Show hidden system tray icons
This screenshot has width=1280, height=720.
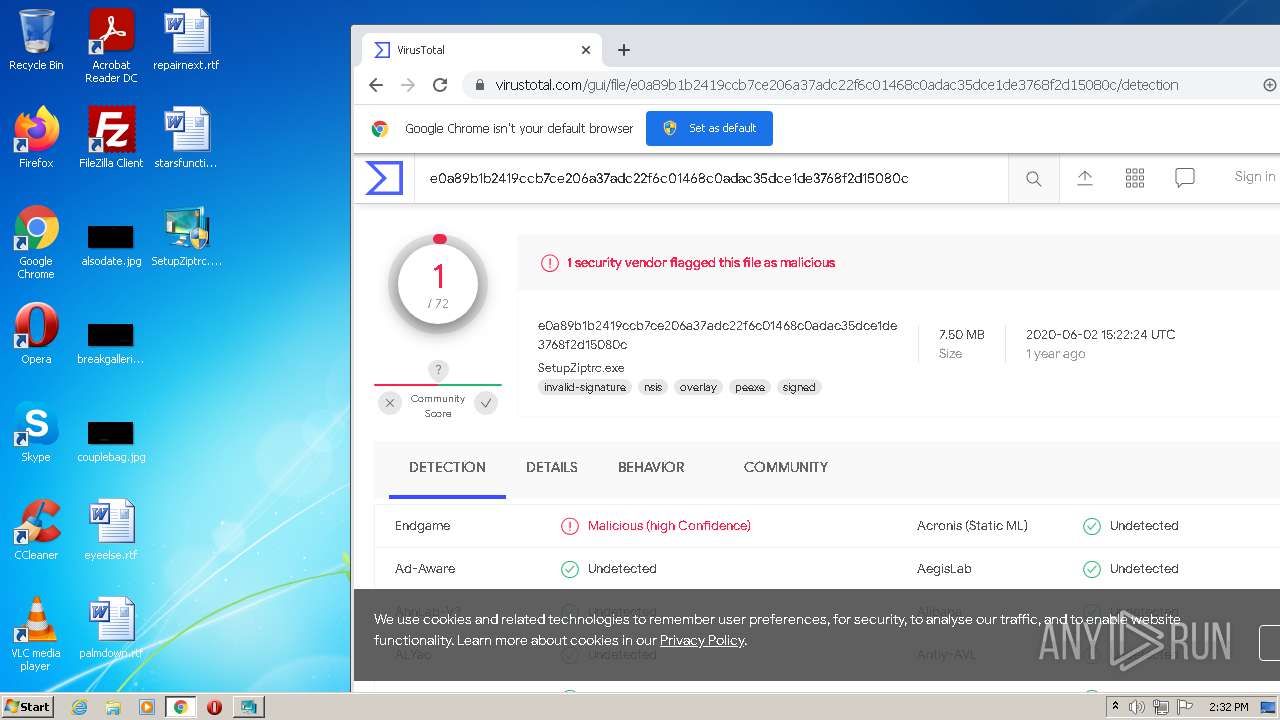1115,707
